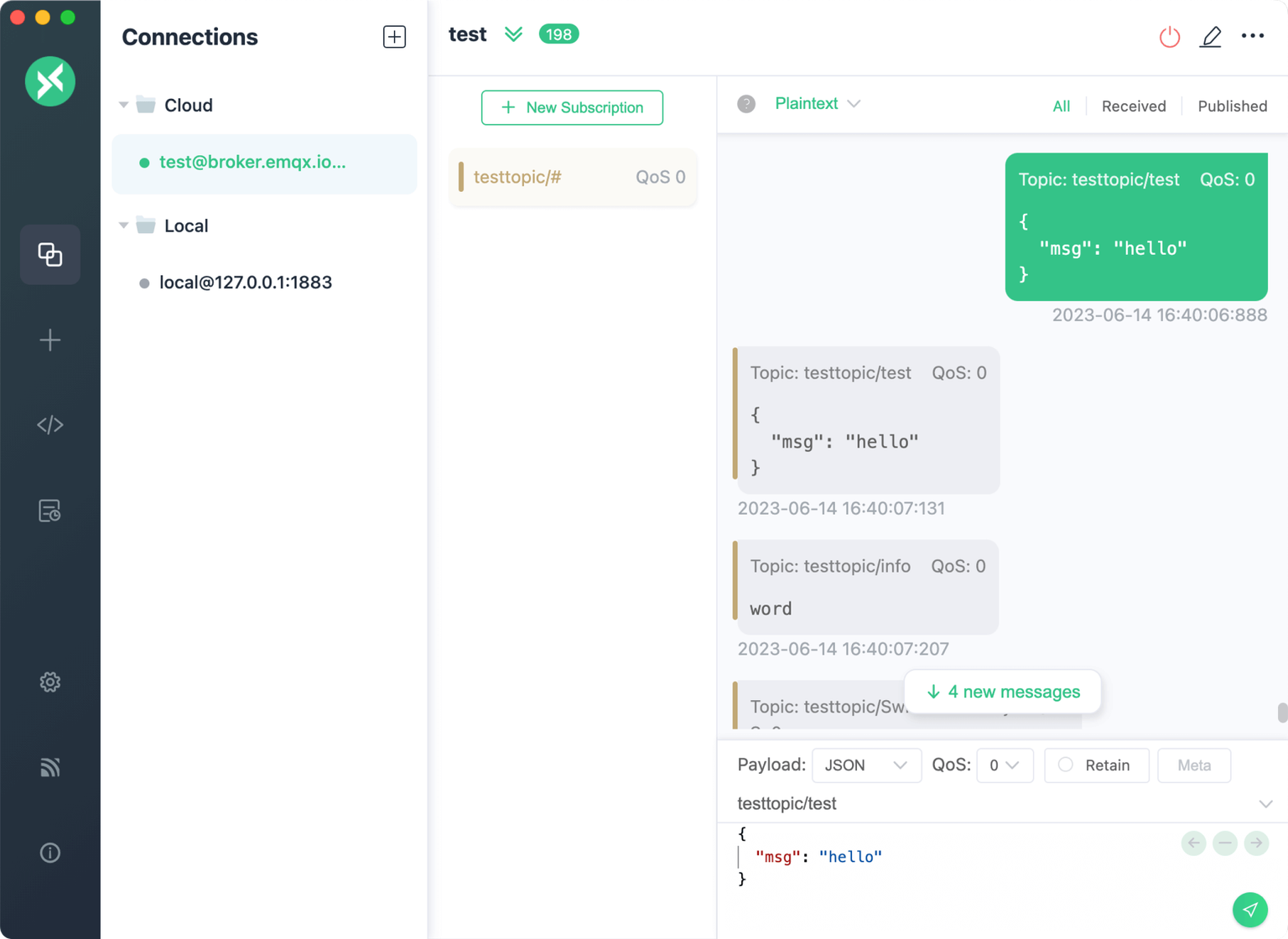Select the Scripts icon in the sidebar
The width and height of the screenshot is (1288, 939).
pos(49,424)
